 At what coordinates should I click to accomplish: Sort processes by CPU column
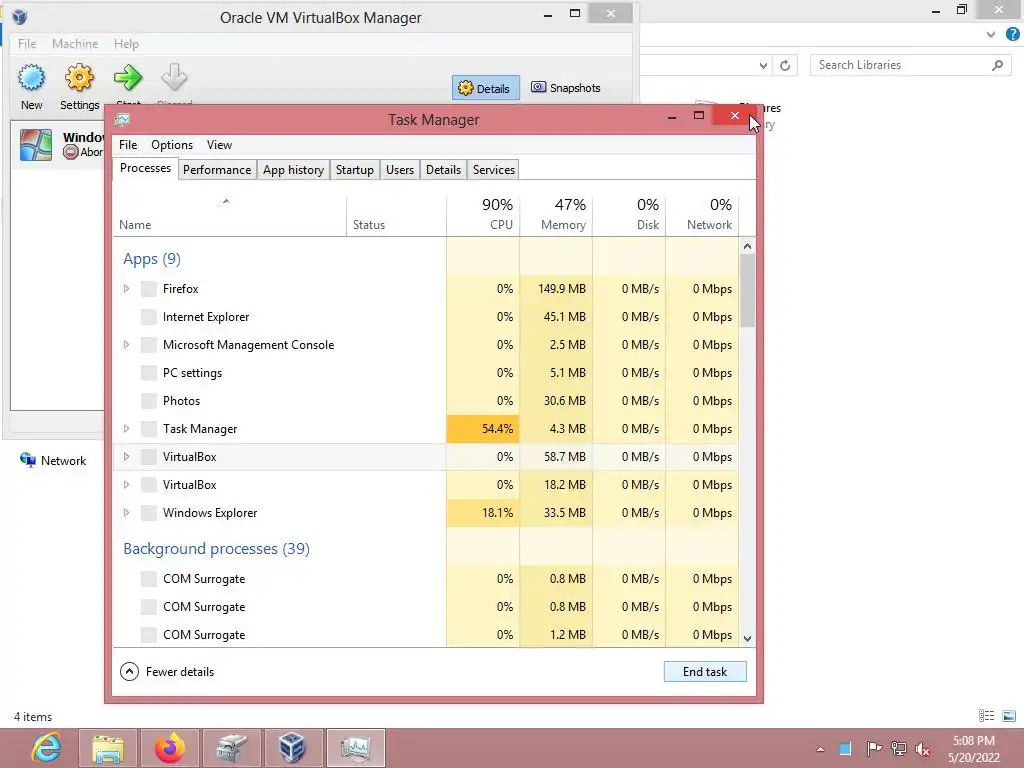point(483,214)
